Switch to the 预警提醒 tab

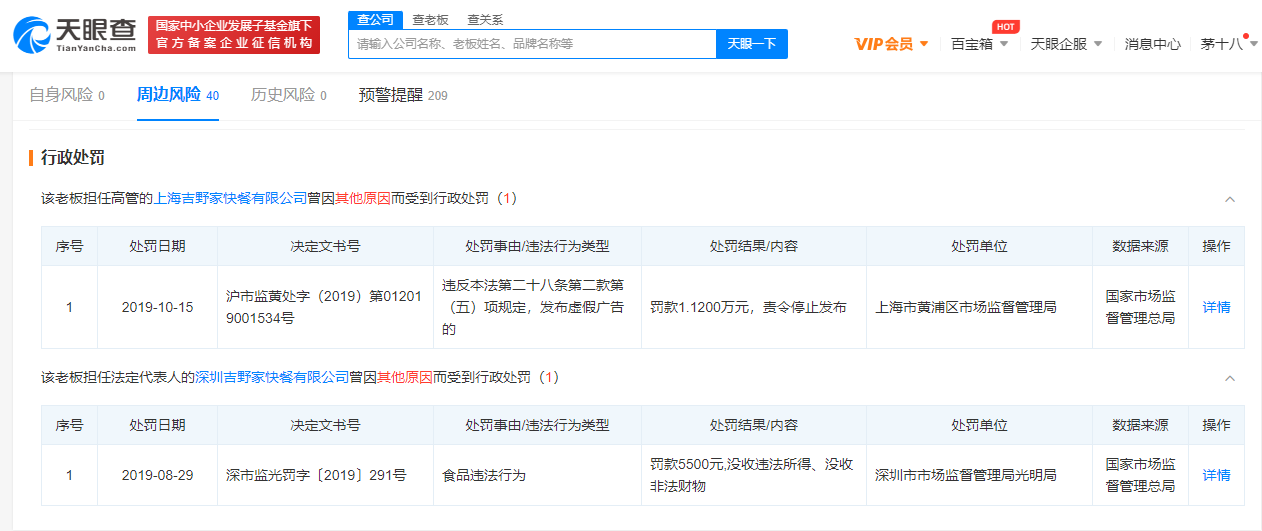[403, 95]
